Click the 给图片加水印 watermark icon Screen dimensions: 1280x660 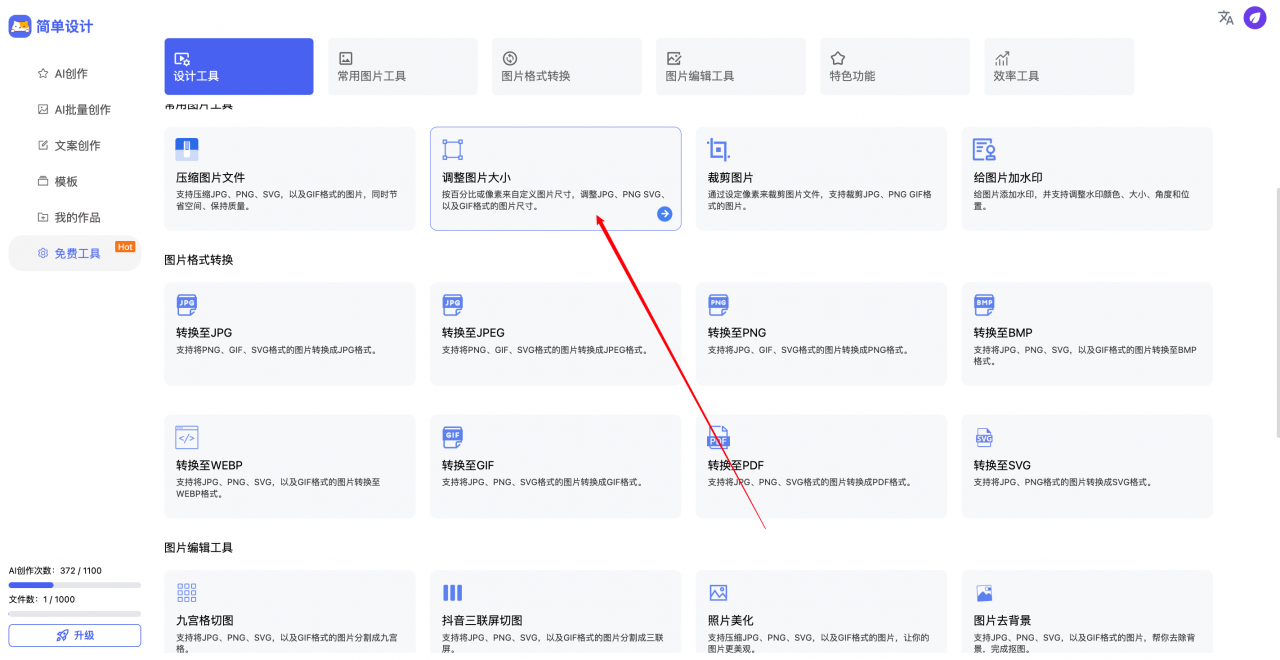pyautogui.click(x=984, y=150)
